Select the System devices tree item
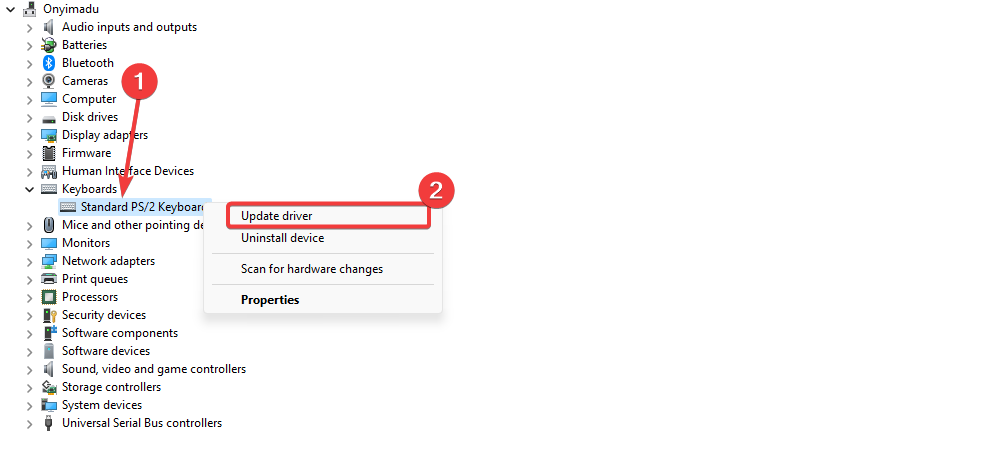 point(102,405)
